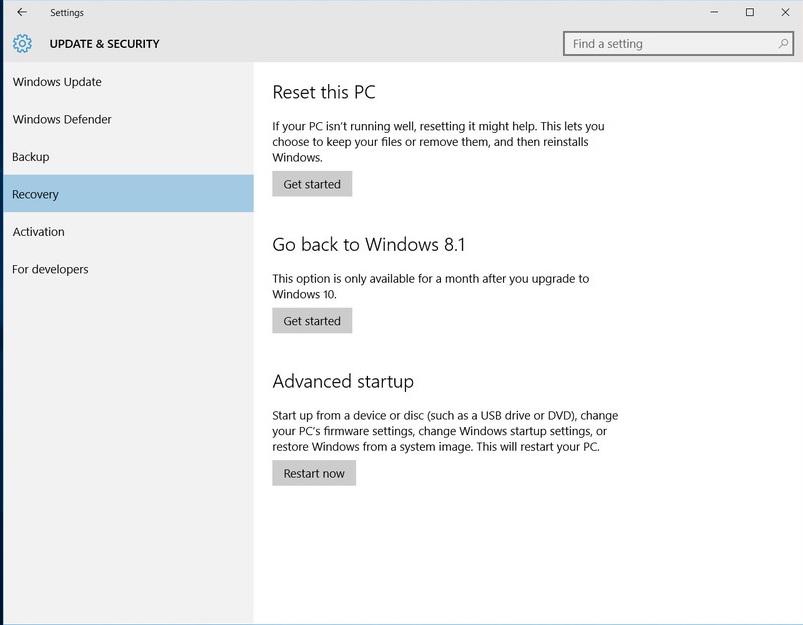Select Backup in sidebar
Screen dimensions: 803x625
click(128, 157)
